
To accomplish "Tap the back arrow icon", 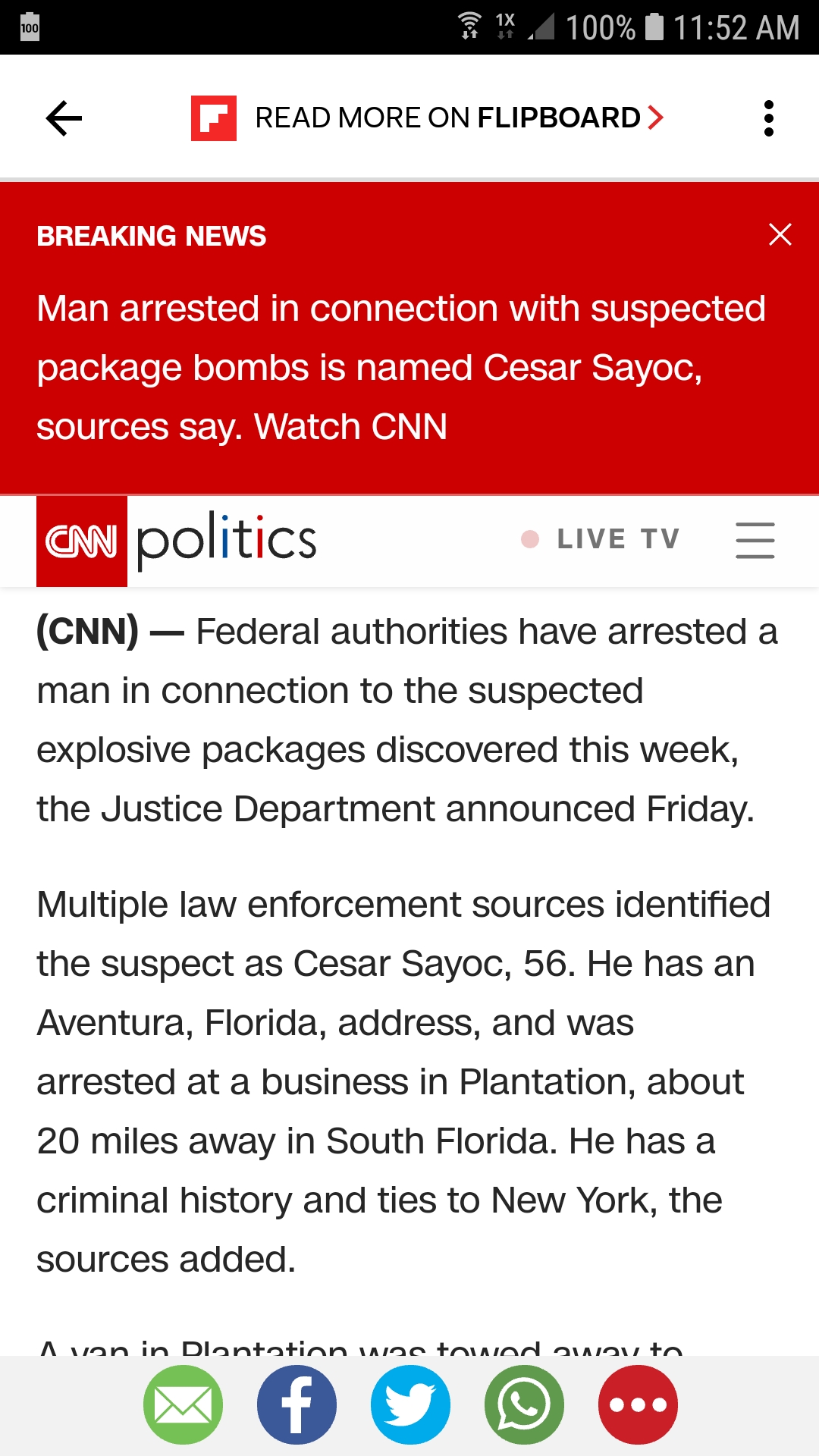I will [64, 118].
